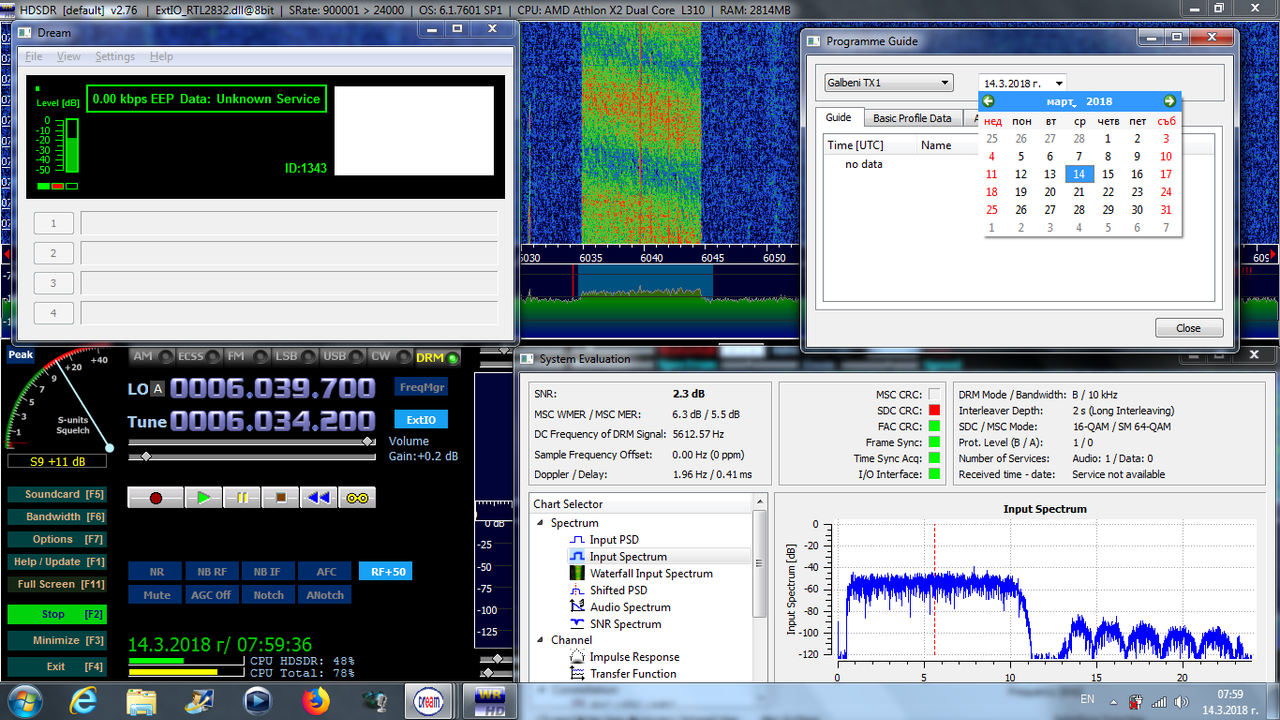Click the ExtIO button
The image size is (1280, 720).
pos(421,420)
